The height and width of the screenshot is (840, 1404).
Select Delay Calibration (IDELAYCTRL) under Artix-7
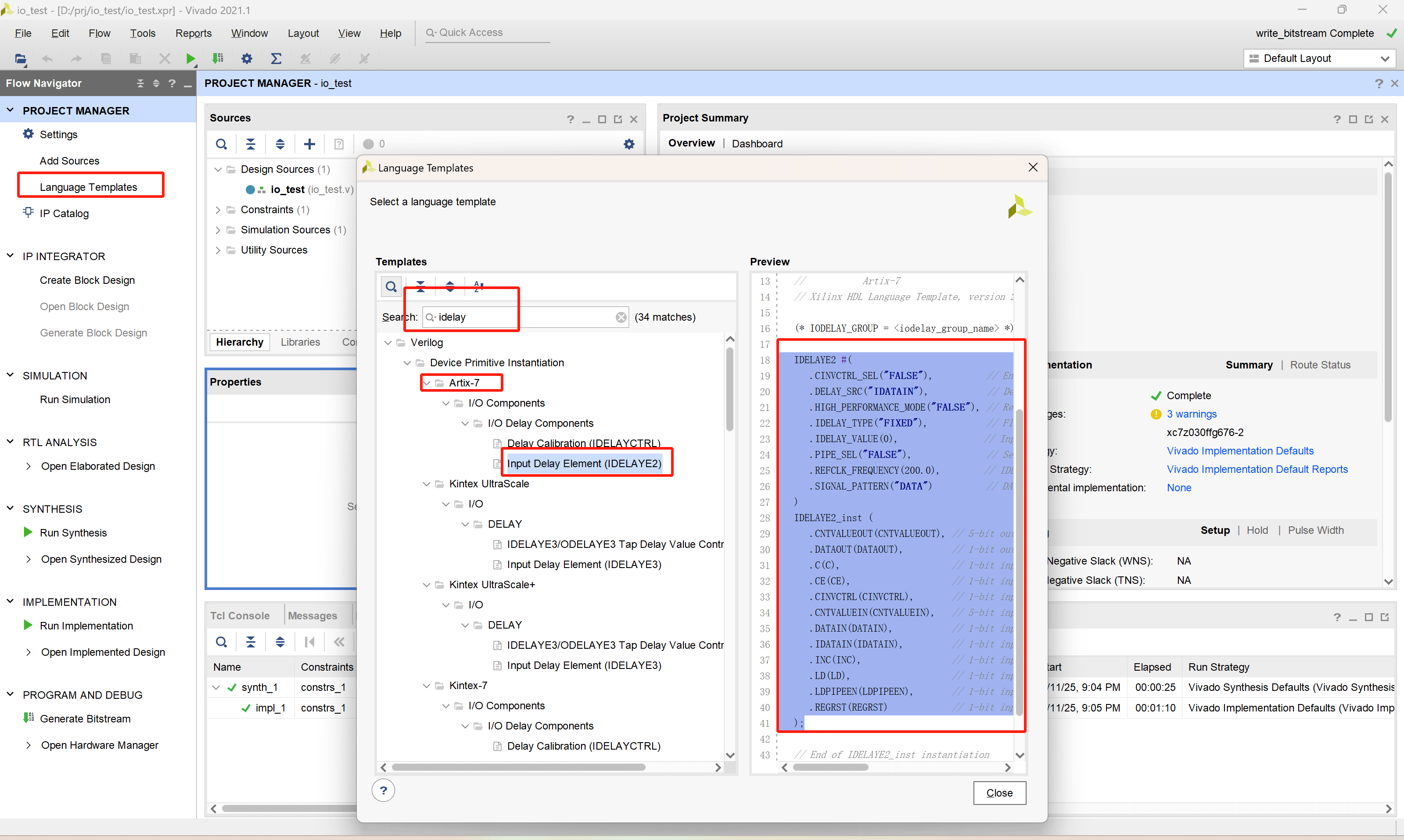pyautogui.click(x=583, y=443)
